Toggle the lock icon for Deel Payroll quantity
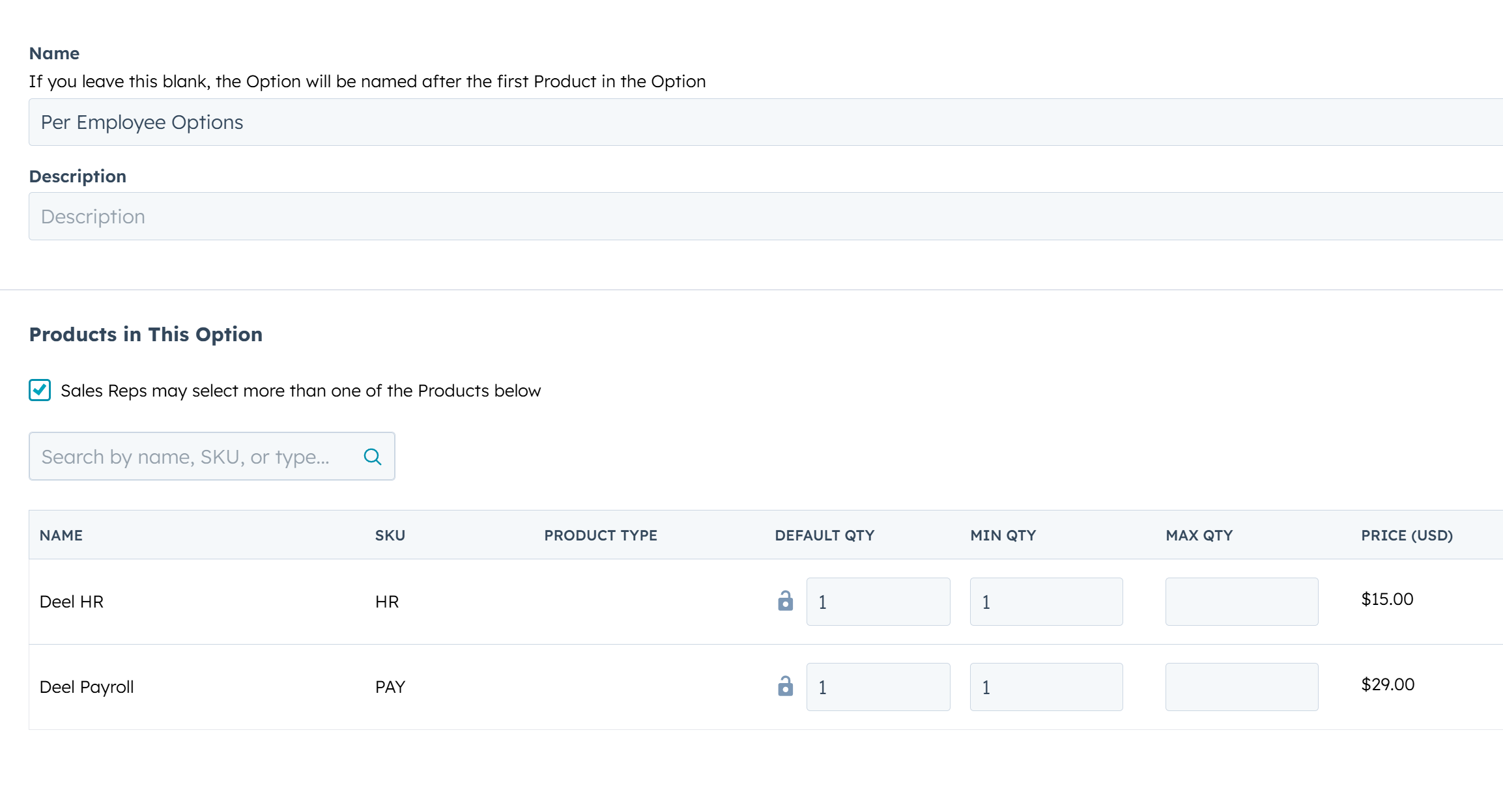1503x812 pixels. pyautogui.click(x=785, y=686)
